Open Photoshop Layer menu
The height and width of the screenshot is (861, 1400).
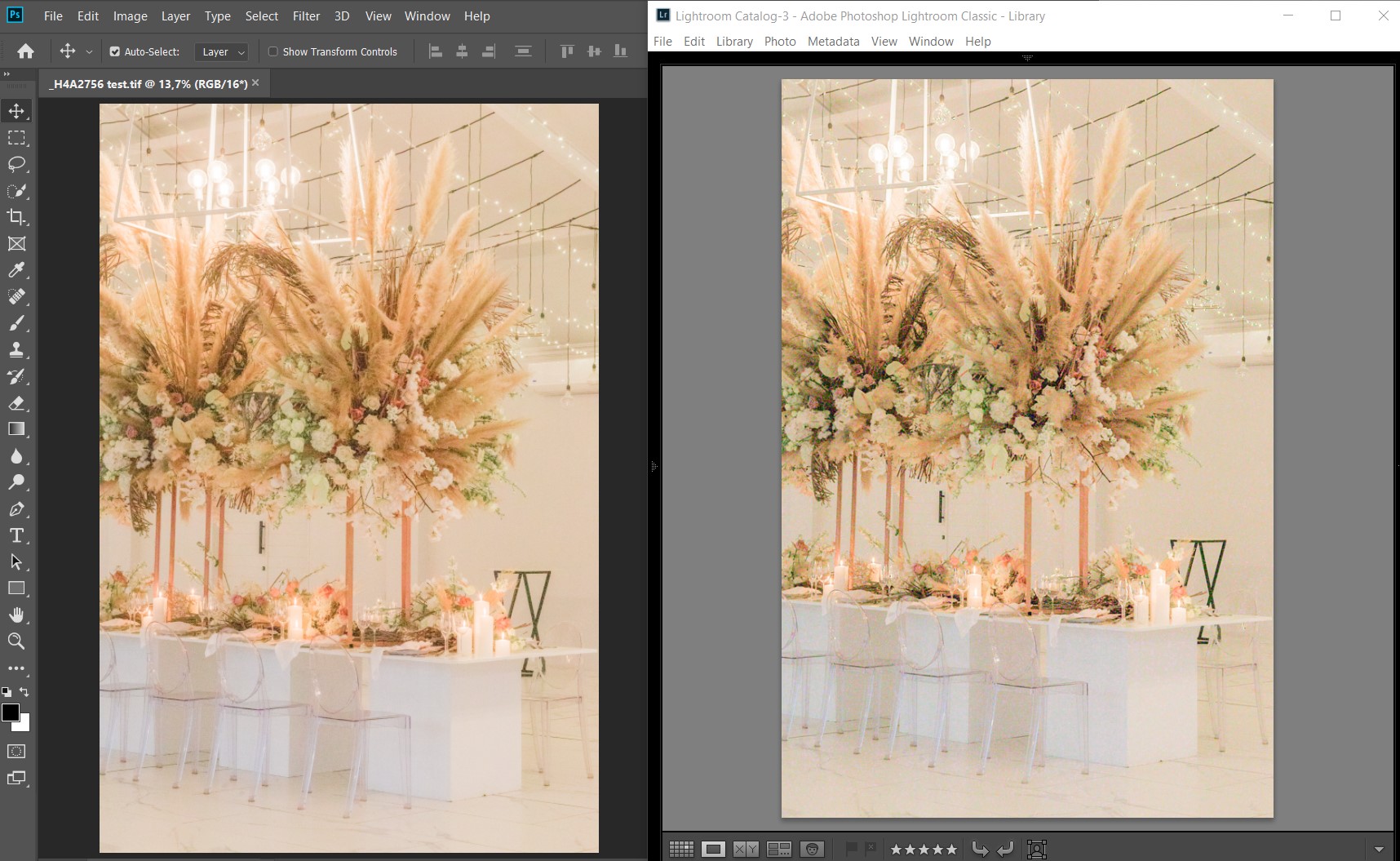pyautogui.click(x=175, y=16)
